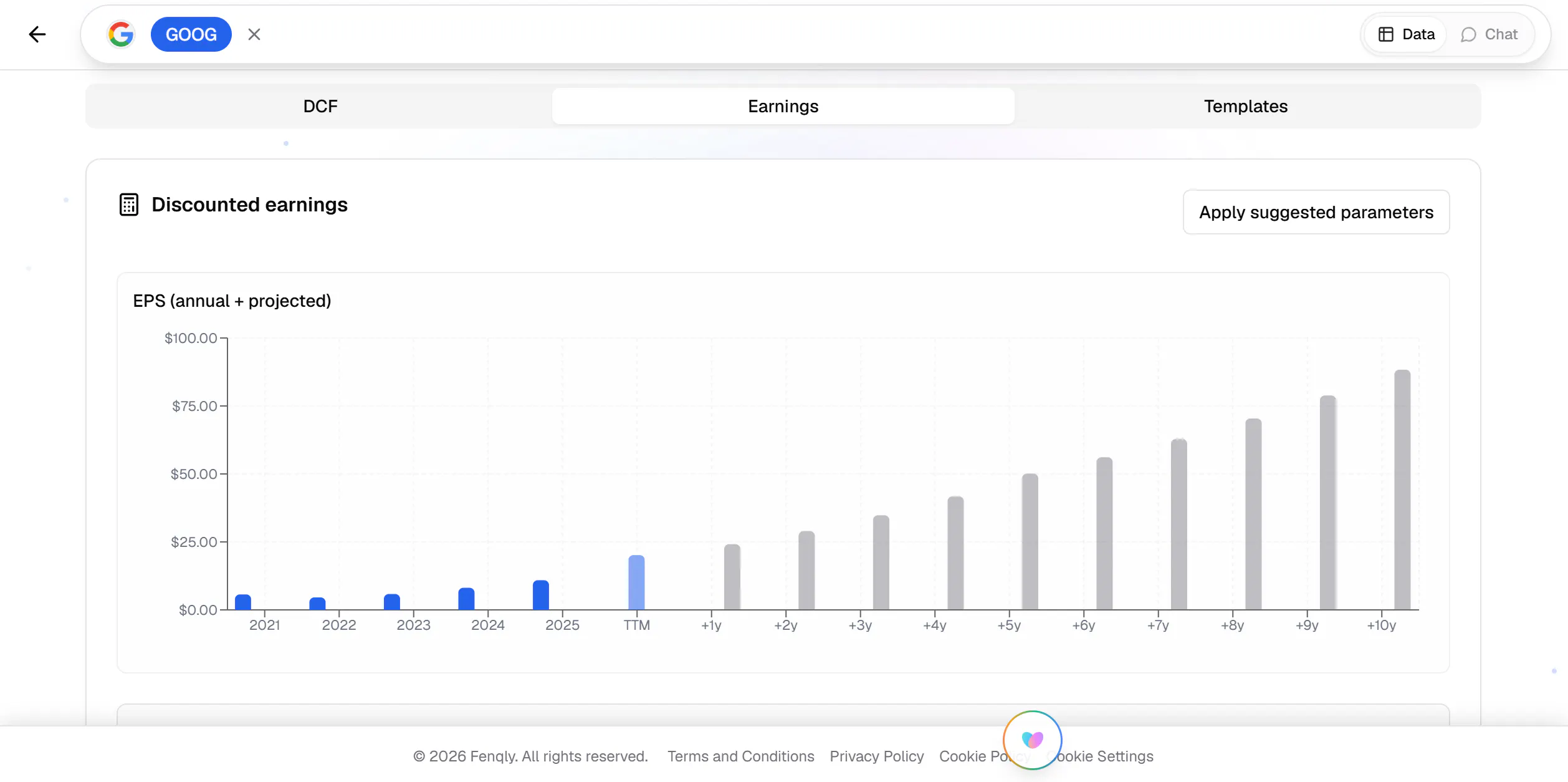Switch to Data view
This screenshot has width=1568, height=782.
coord(1406,34)
